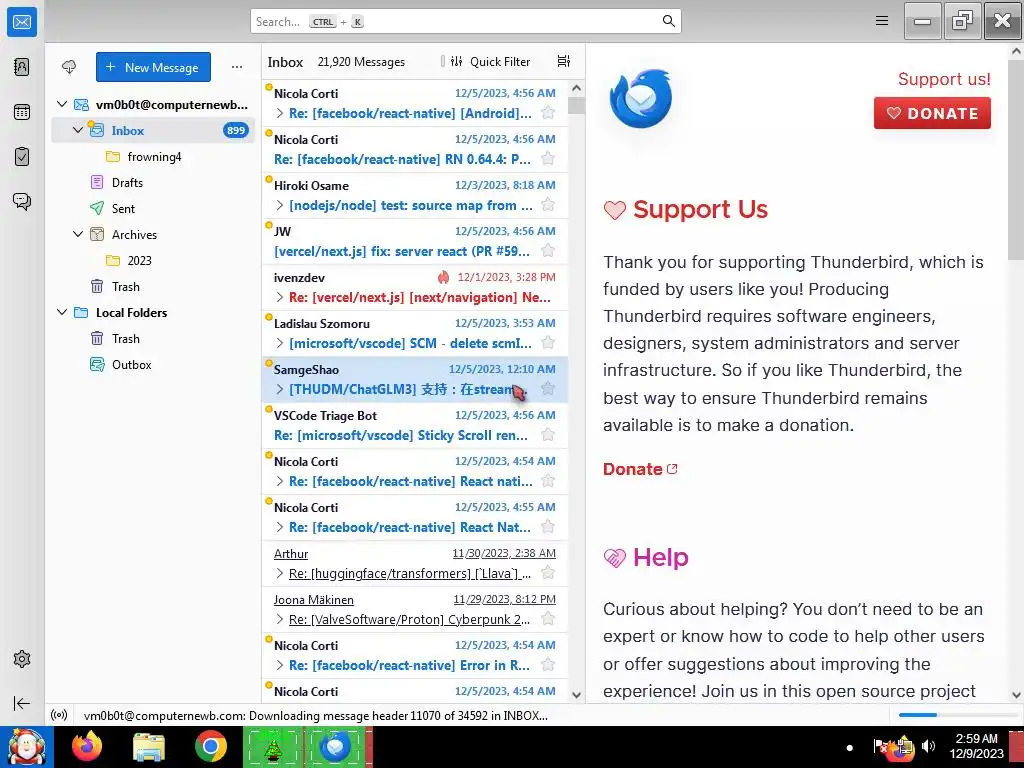Toggle the Quick Filter bar
The width and height of the screenshot is (1024, 768).
490,61
